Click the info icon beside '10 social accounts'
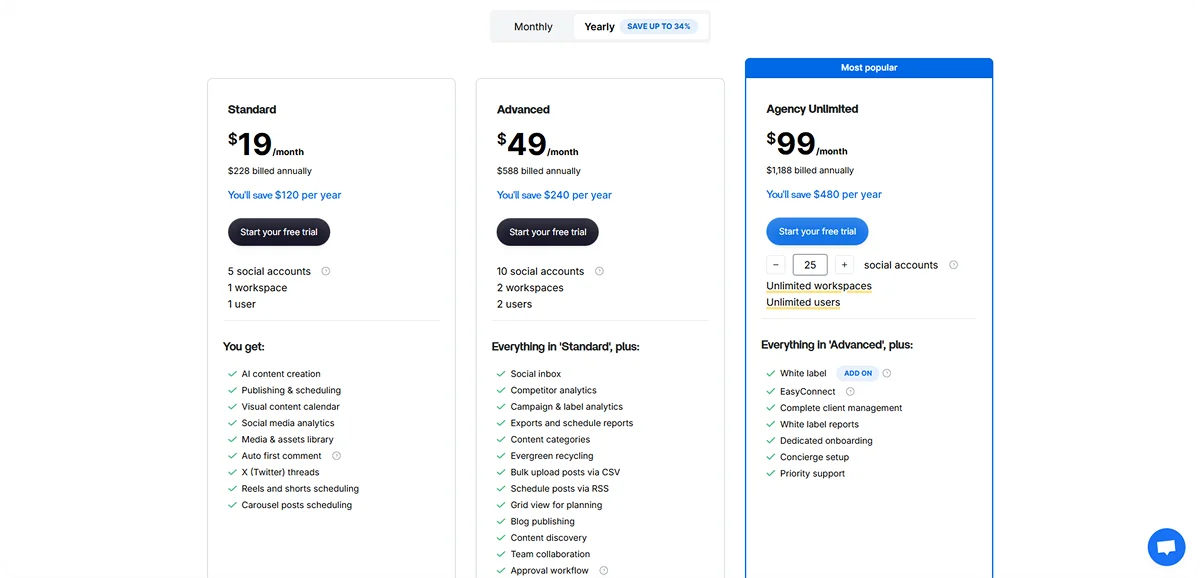This screenshot has height=578, width=1200. pos(599,270)
